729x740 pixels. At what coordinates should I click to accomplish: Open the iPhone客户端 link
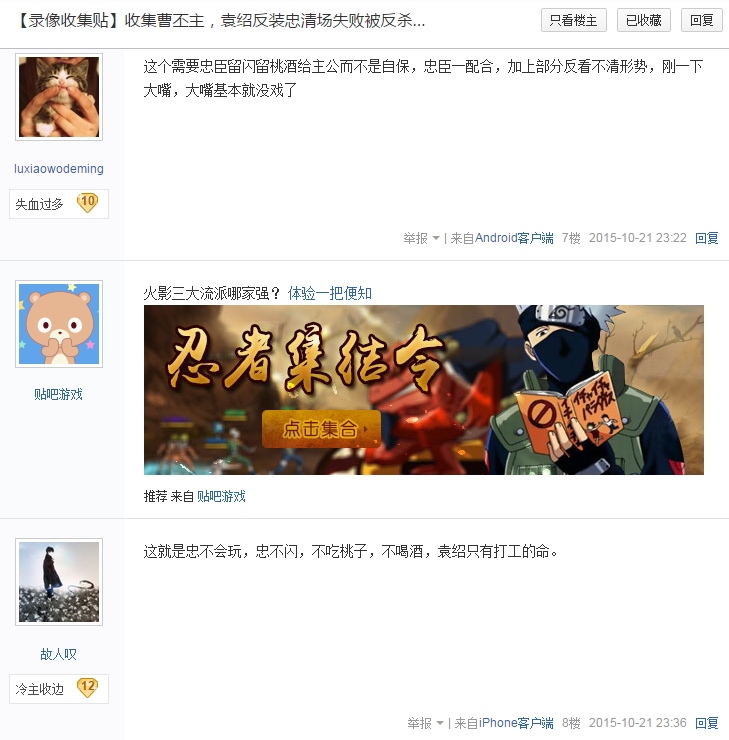(516, 723)
